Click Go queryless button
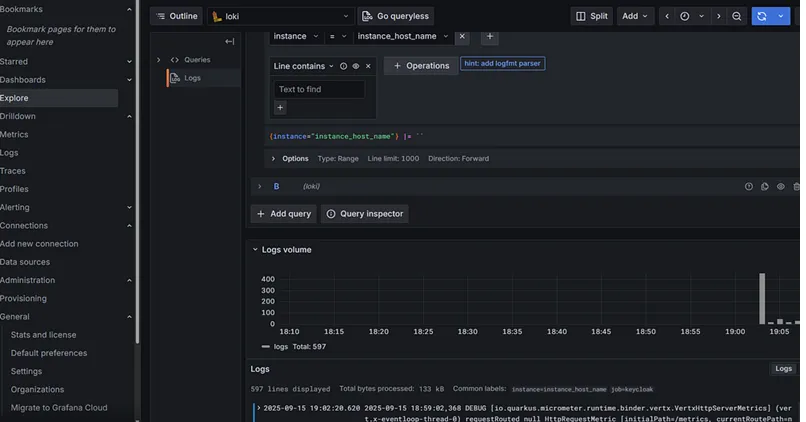Image resolution: width=806 pixels, height=422 pixels. click(x=395, y=16)
